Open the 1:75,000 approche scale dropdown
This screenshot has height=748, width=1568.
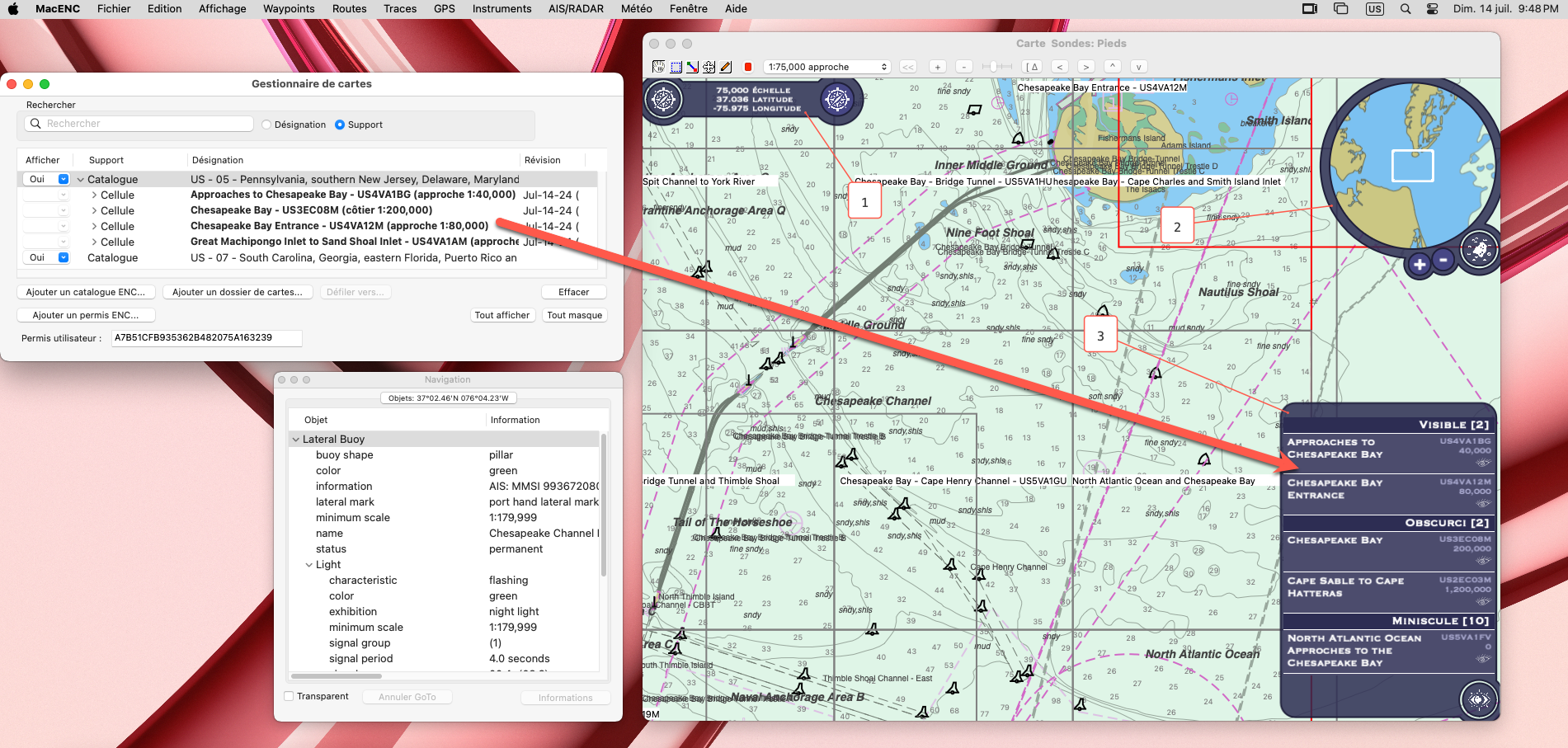[827, 67]
